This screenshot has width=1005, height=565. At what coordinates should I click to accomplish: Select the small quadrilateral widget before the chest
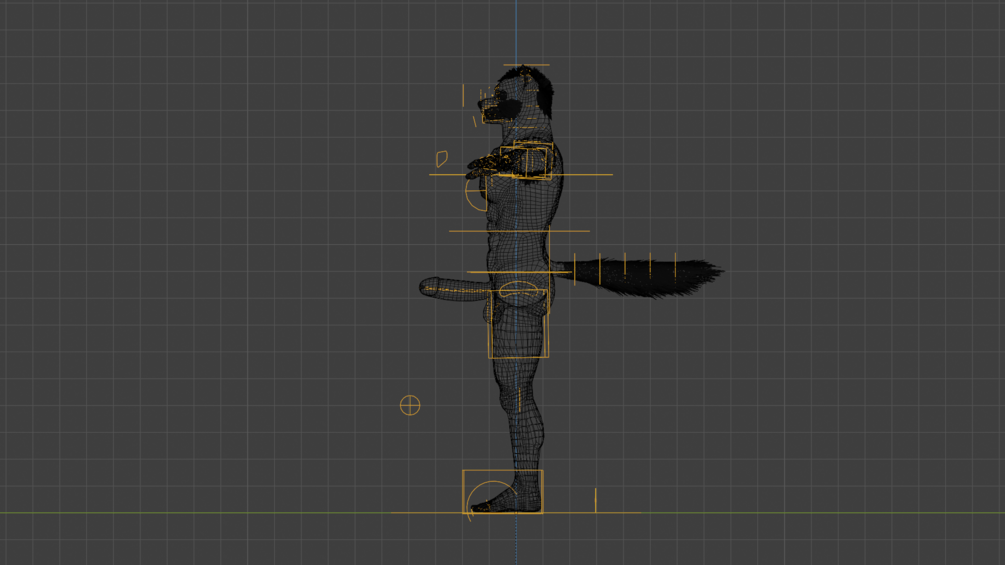[442, 158]
